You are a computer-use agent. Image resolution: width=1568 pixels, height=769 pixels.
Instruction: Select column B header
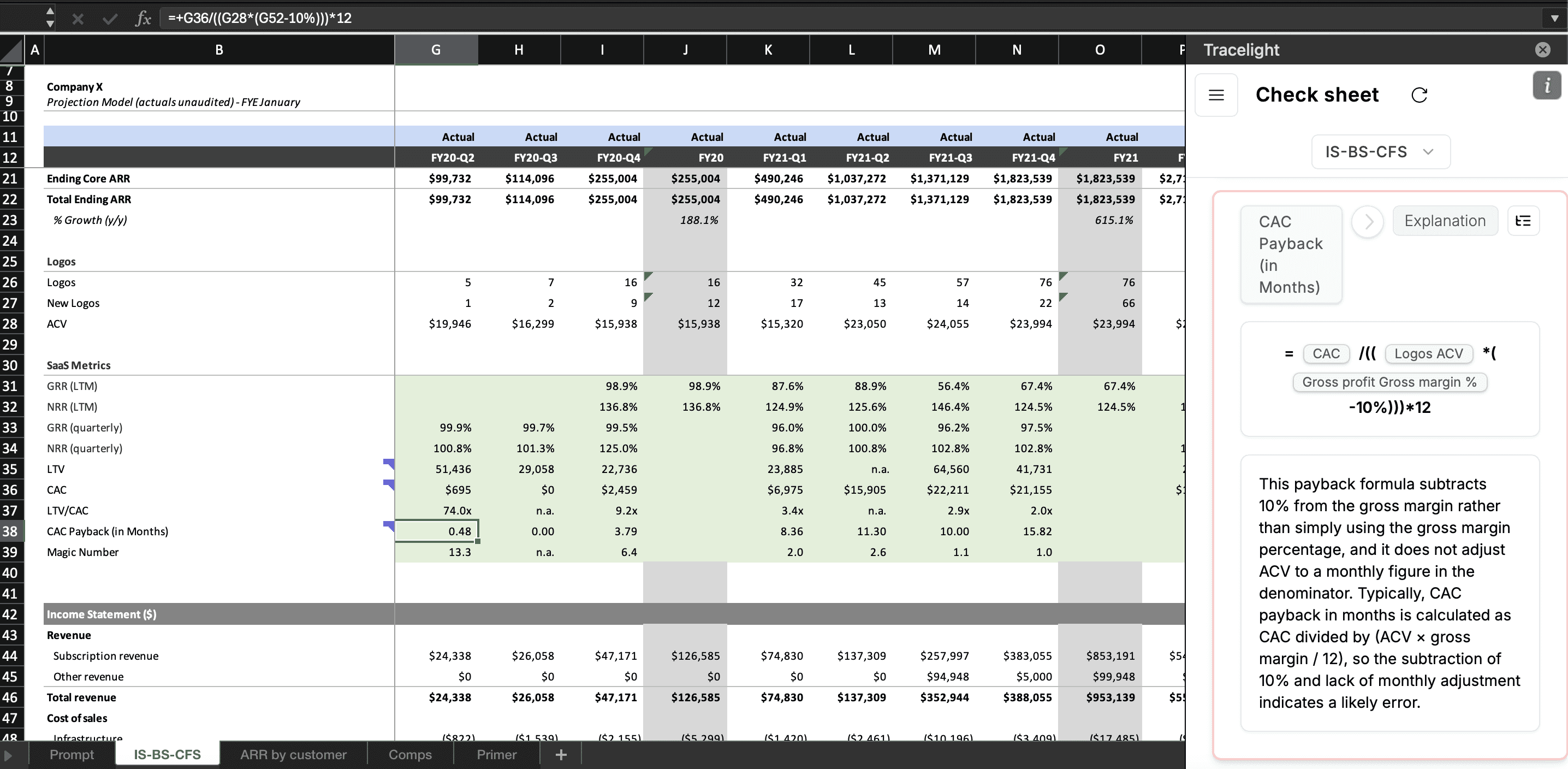(219, 50)
